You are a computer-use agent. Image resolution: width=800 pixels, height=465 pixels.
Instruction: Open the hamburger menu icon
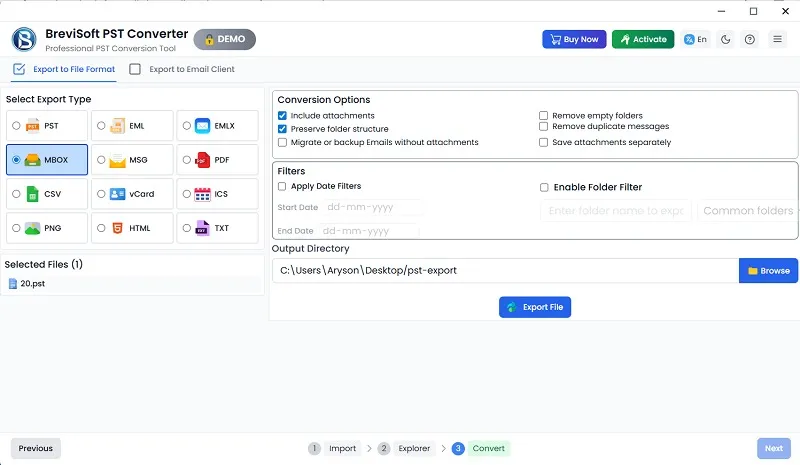coord(777,40)
